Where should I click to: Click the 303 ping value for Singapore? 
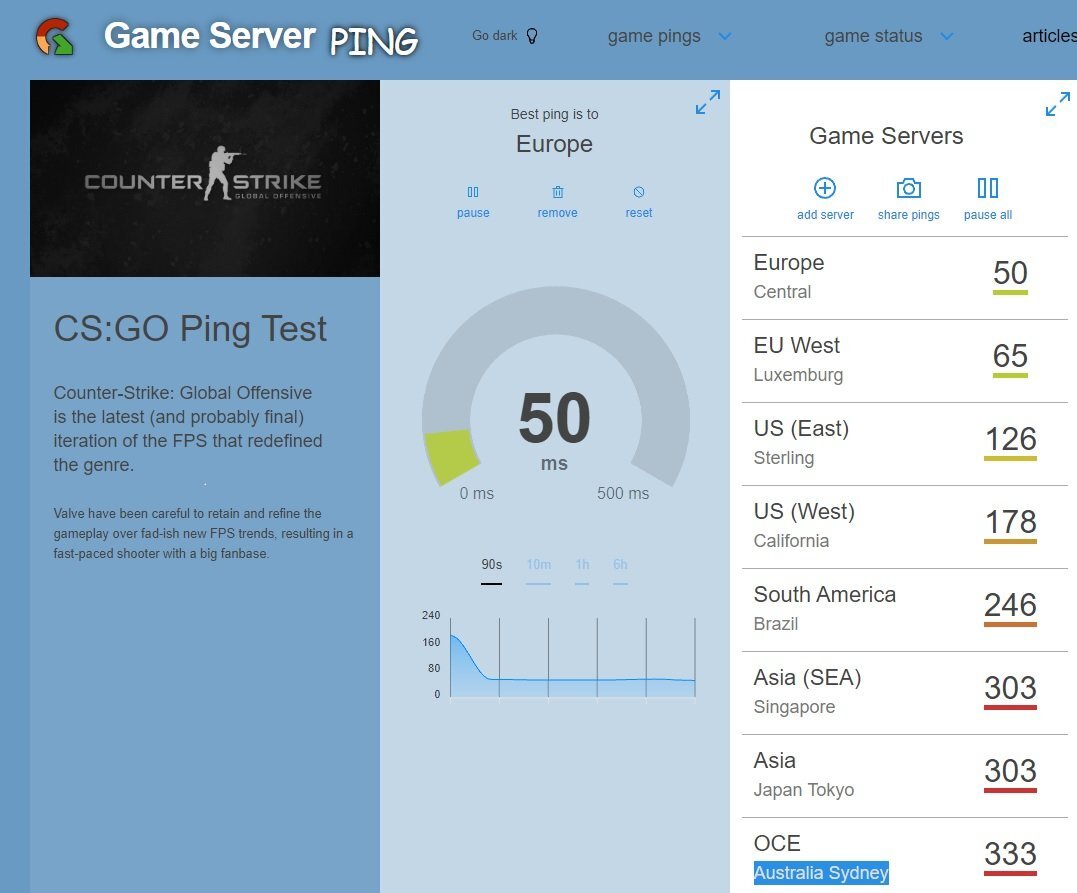[1010, 688]
